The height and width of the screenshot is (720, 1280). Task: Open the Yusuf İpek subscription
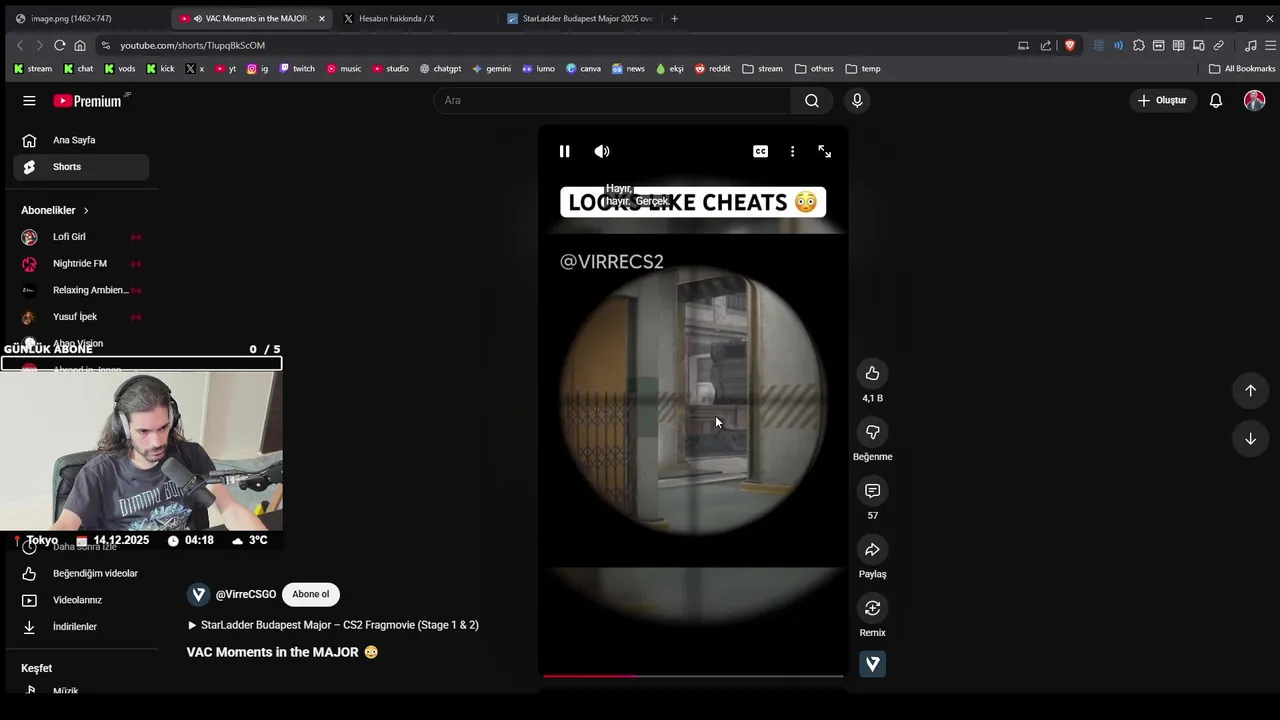[81, 317]
